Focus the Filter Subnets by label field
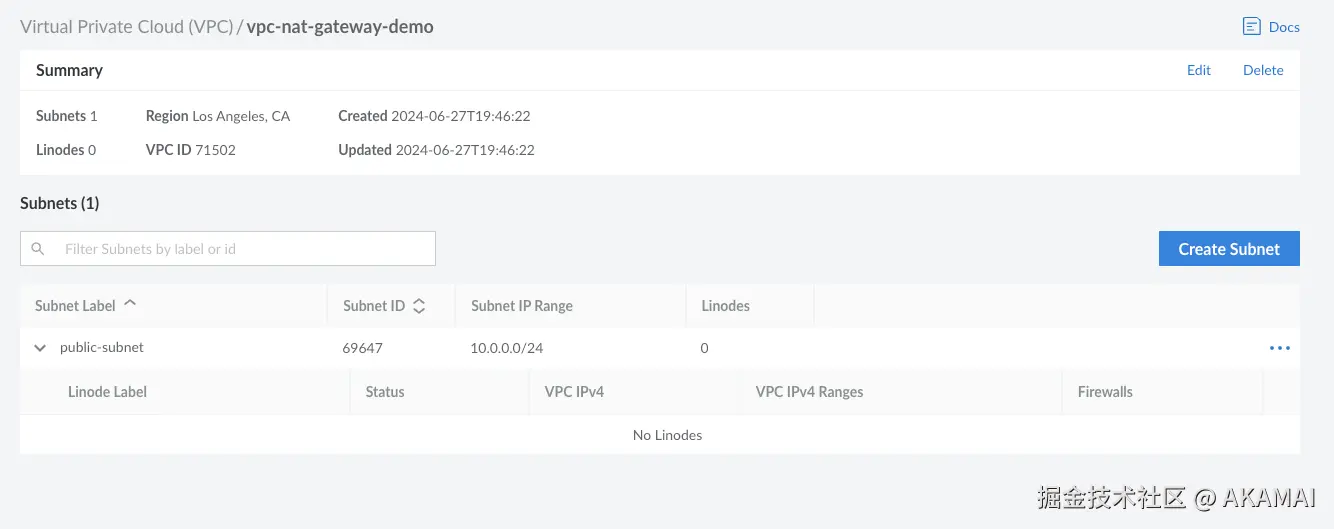Image resolution: width=1334 pixels, height=529 pixels. click(x=228, y=249)
